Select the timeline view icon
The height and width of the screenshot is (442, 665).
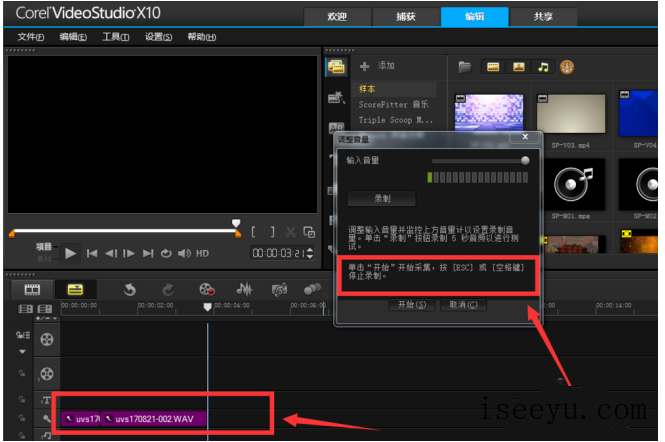coord(76,289)
